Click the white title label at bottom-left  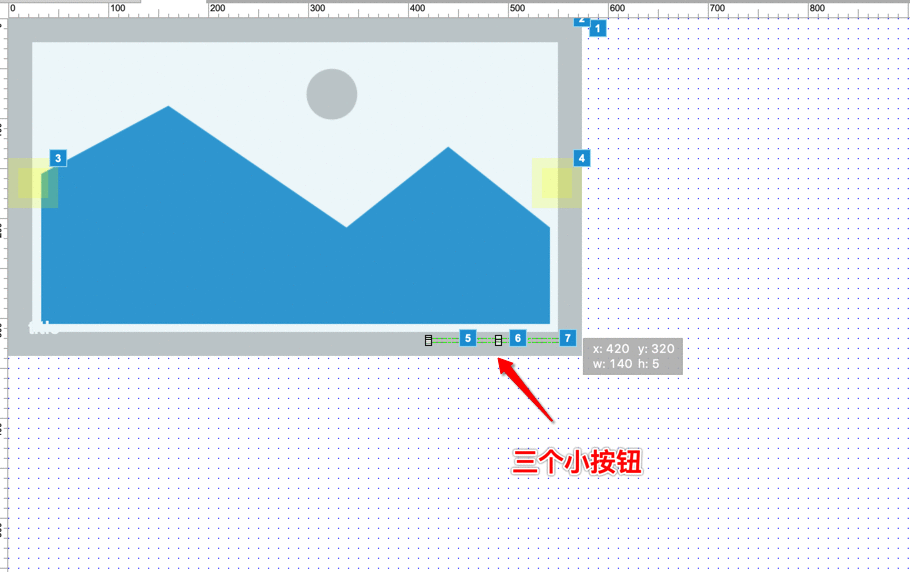(x=44, y=328)
